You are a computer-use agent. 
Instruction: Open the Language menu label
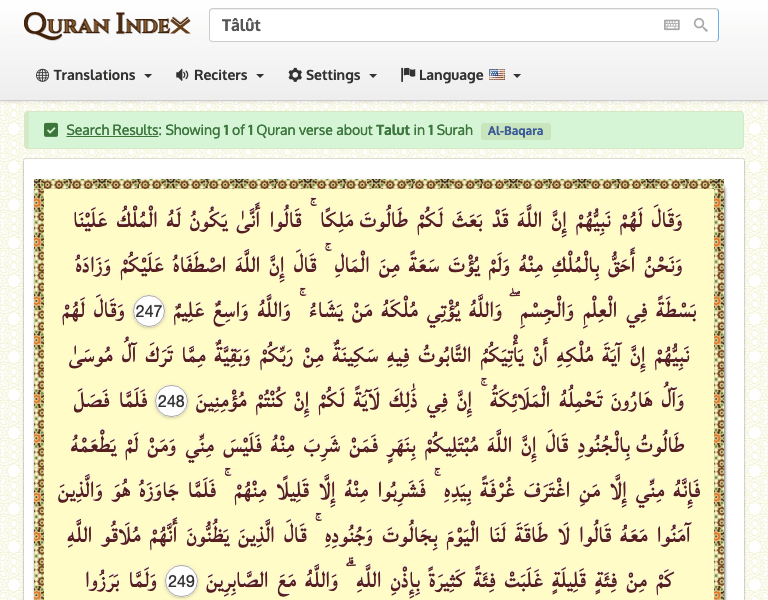(x=450, y=75)
